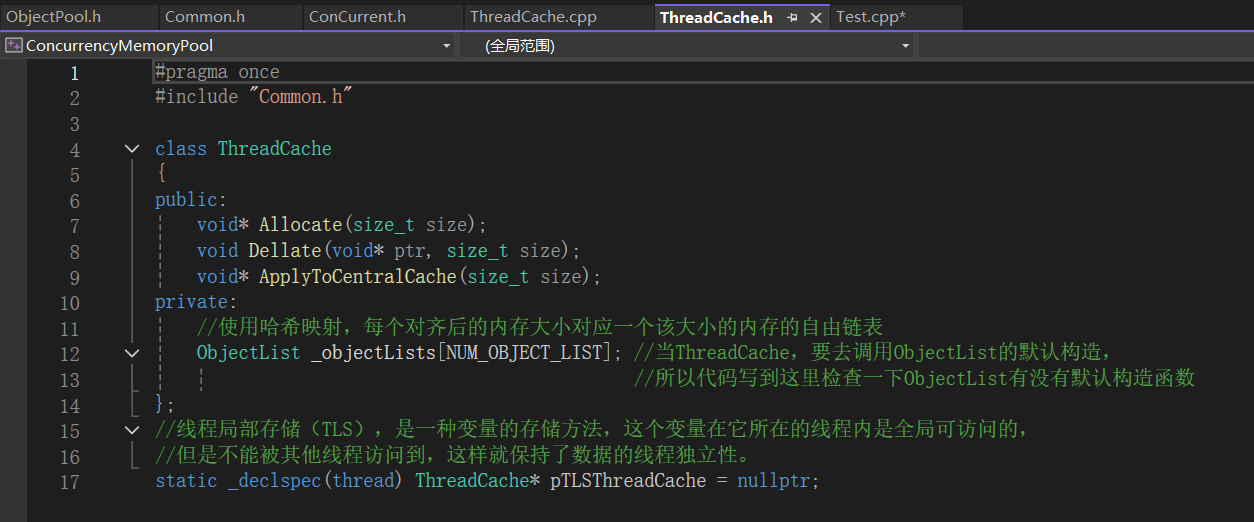Click the Dellate function name
Image resolution: width=1254 pixels, height=522 pixels.
[x=285, y=251]
